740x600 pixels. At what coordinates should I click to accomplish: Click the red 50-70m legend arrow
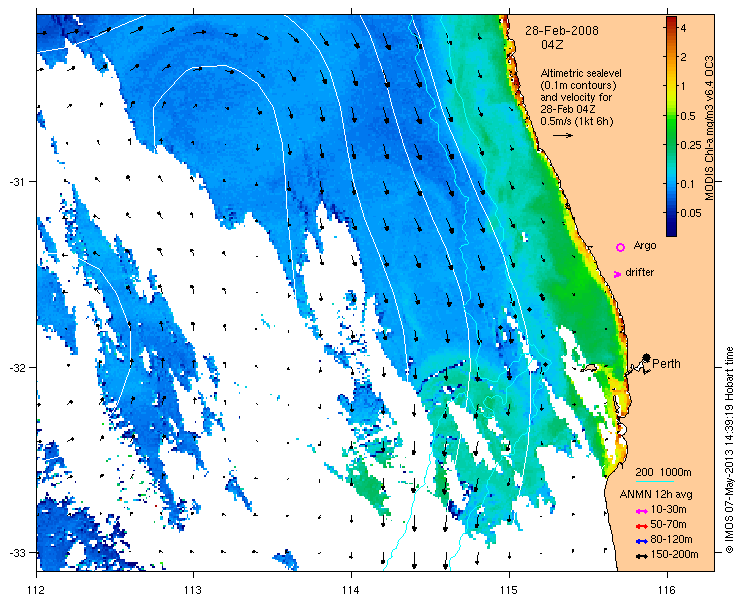point(641,526)
